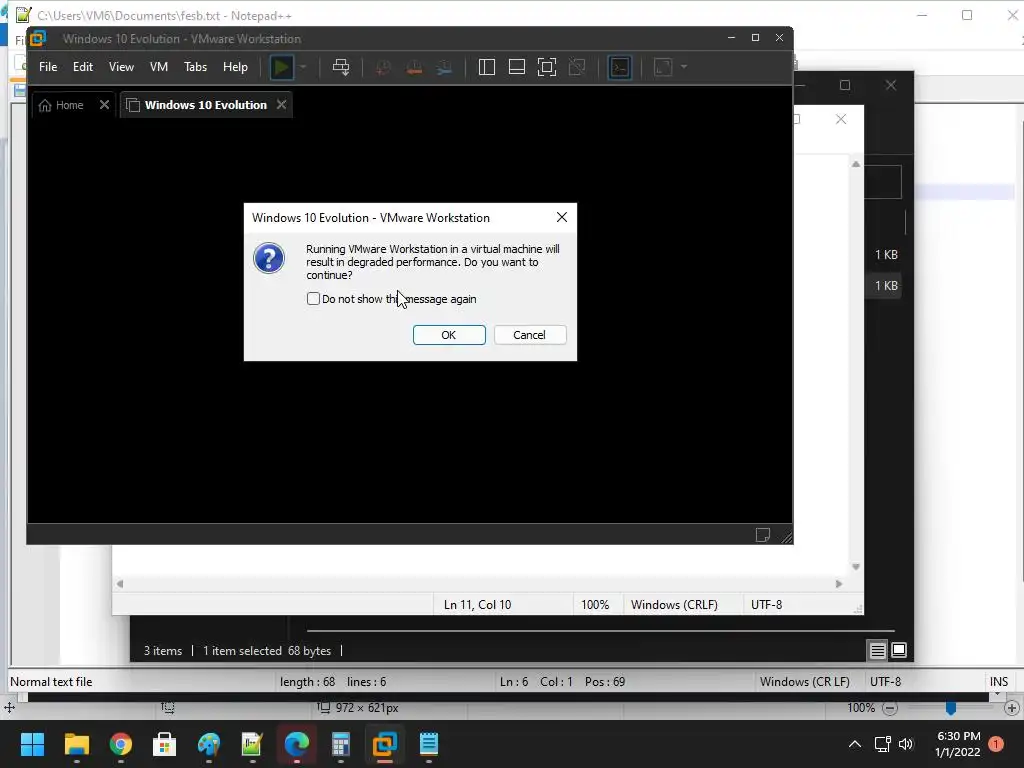Image resolution: width=1024 pixels, height=768 pixels.
Task: Open Notepad++ from the taskbar
Action: (252, 744)
